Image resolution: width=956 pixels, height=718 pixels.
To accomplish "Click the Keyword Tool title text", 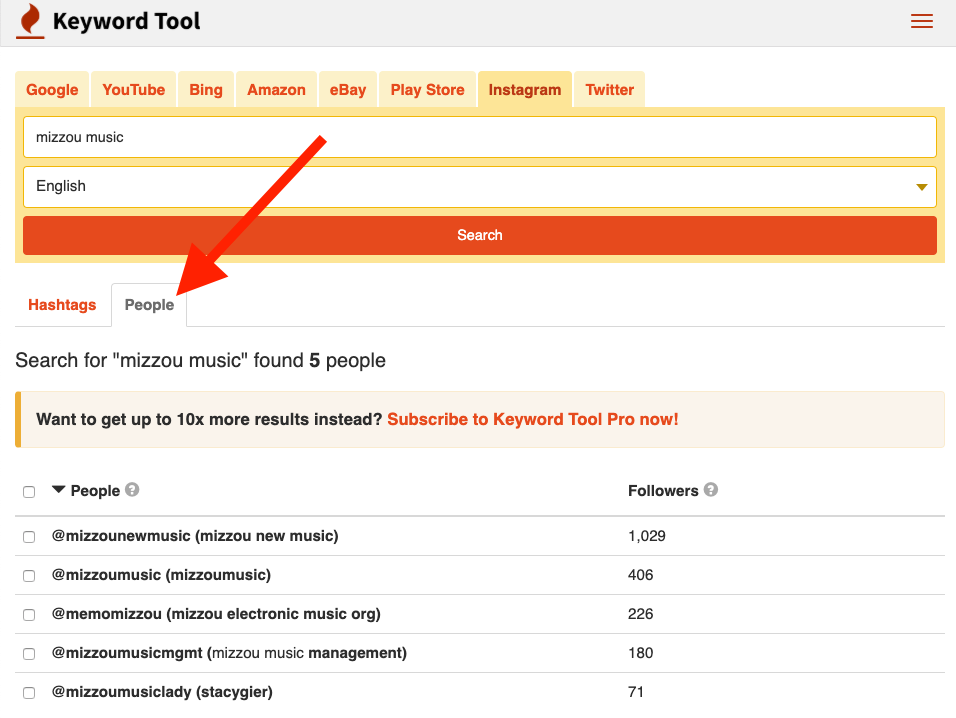I will click(127, 21).
